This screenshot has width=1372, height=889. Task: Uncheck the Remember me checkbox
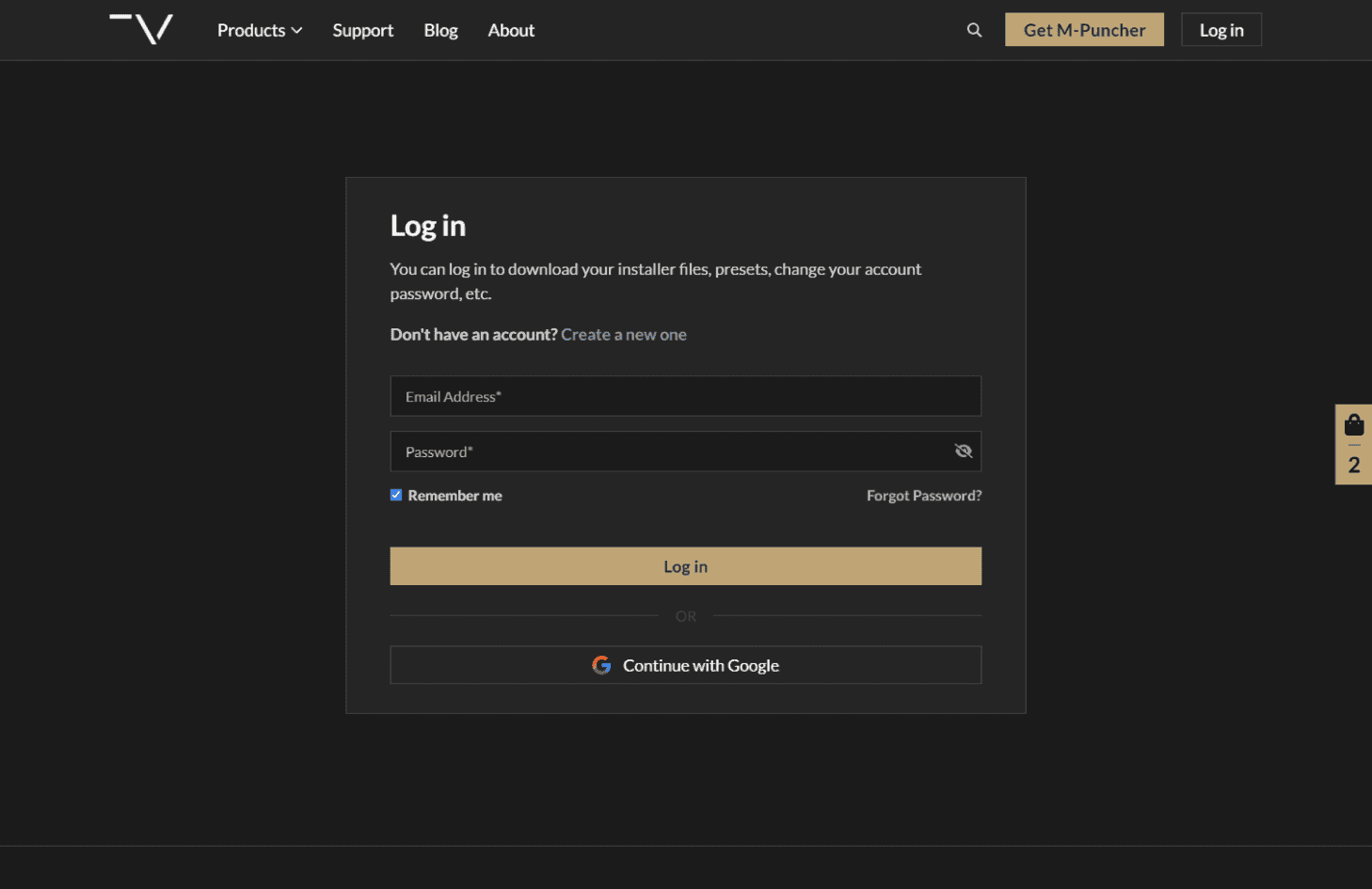click(396, 495)
